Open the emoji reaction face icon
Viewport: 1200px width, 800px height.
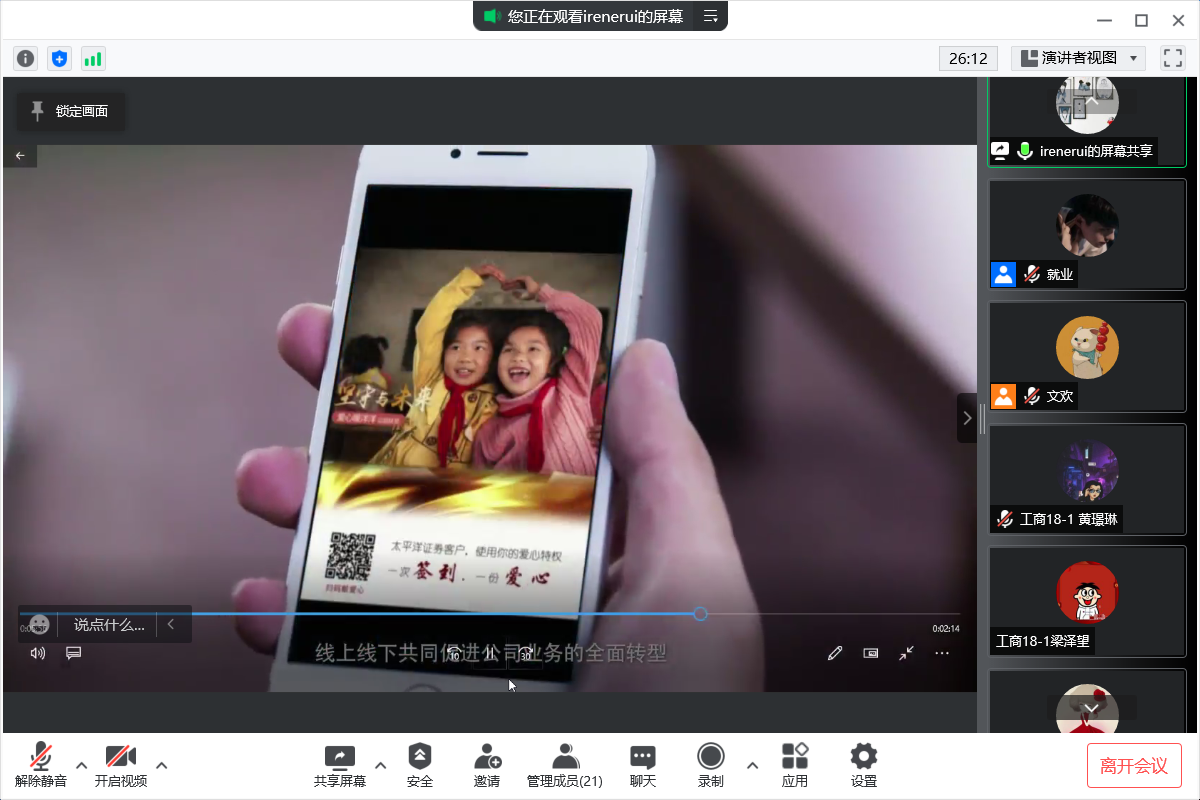coord(39,624)
